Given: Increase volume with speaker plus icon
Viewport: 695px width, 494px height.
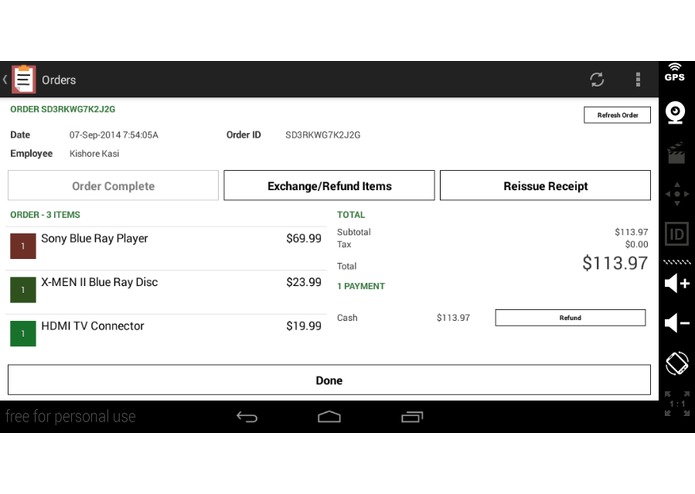Looking at the screenshot, I should (x=677, y=283).
